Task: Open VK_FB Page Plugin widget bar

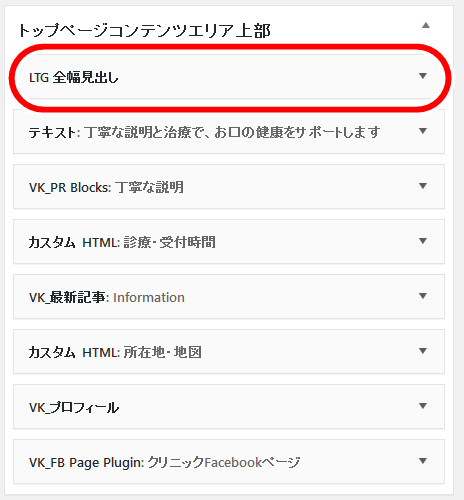Action: coord(229,462)
